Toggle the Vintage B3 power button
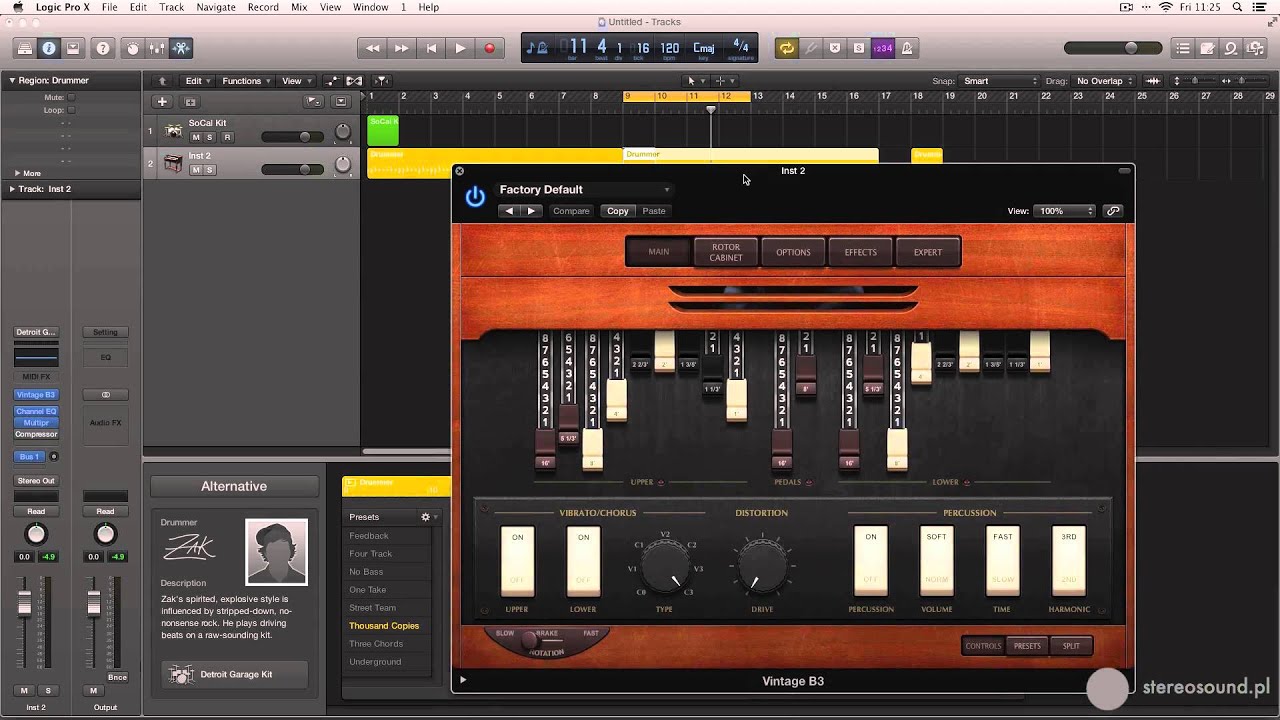This screenshot has height=720, width=1280. (475, 197)
